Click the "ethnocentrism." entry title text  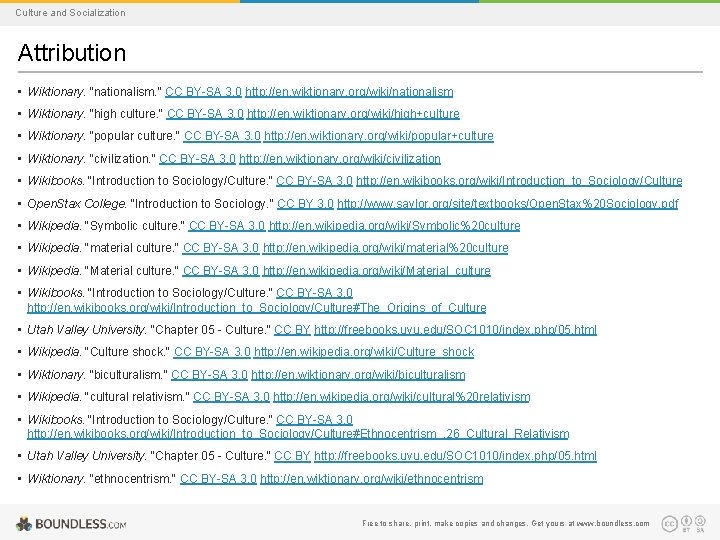click(133, 478)
